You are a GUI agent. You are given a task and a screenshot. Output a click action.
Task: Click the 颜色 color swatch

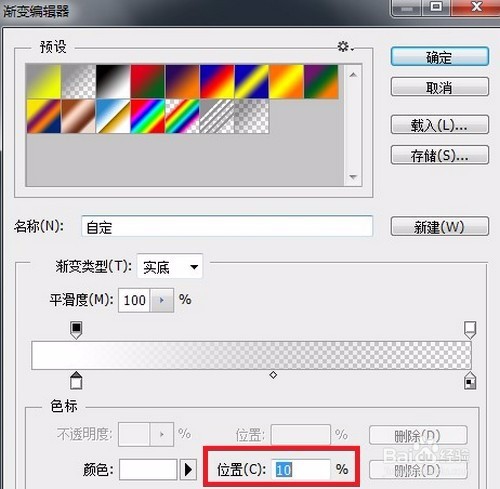[148, 469]
